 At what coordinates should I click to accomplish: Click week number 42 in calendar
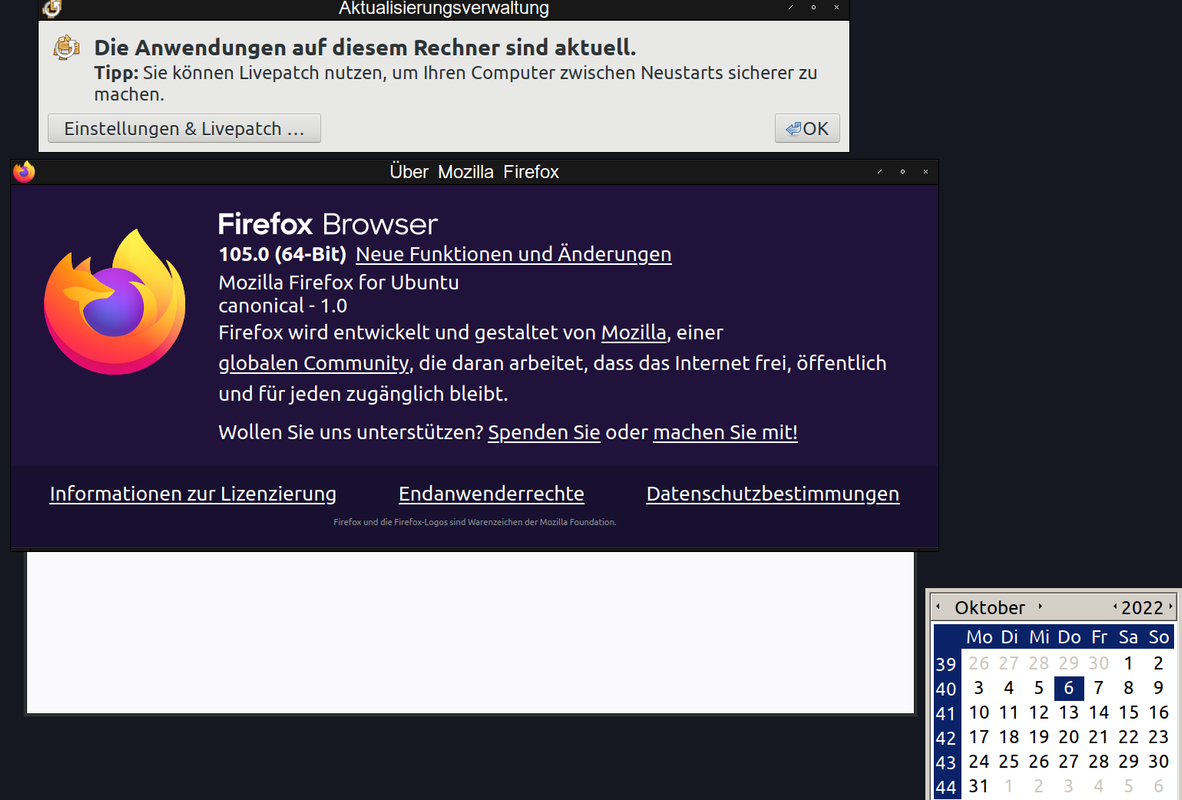click(946, 738)
